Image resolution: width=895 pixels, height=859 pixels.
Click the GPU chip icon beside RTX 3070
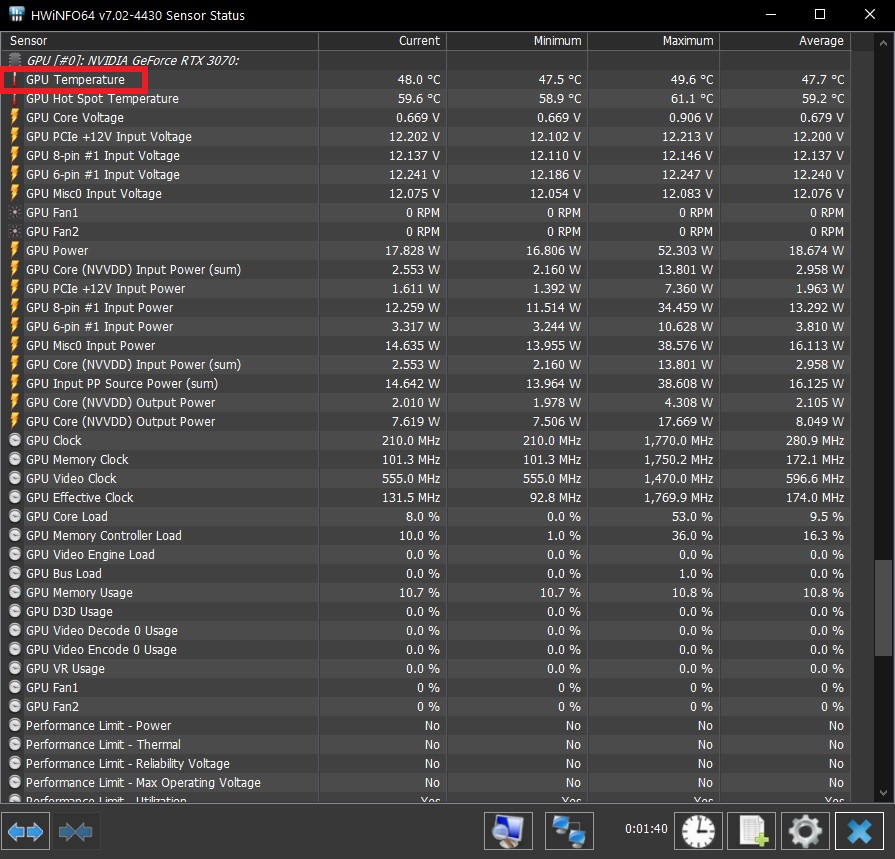point(15,60)
